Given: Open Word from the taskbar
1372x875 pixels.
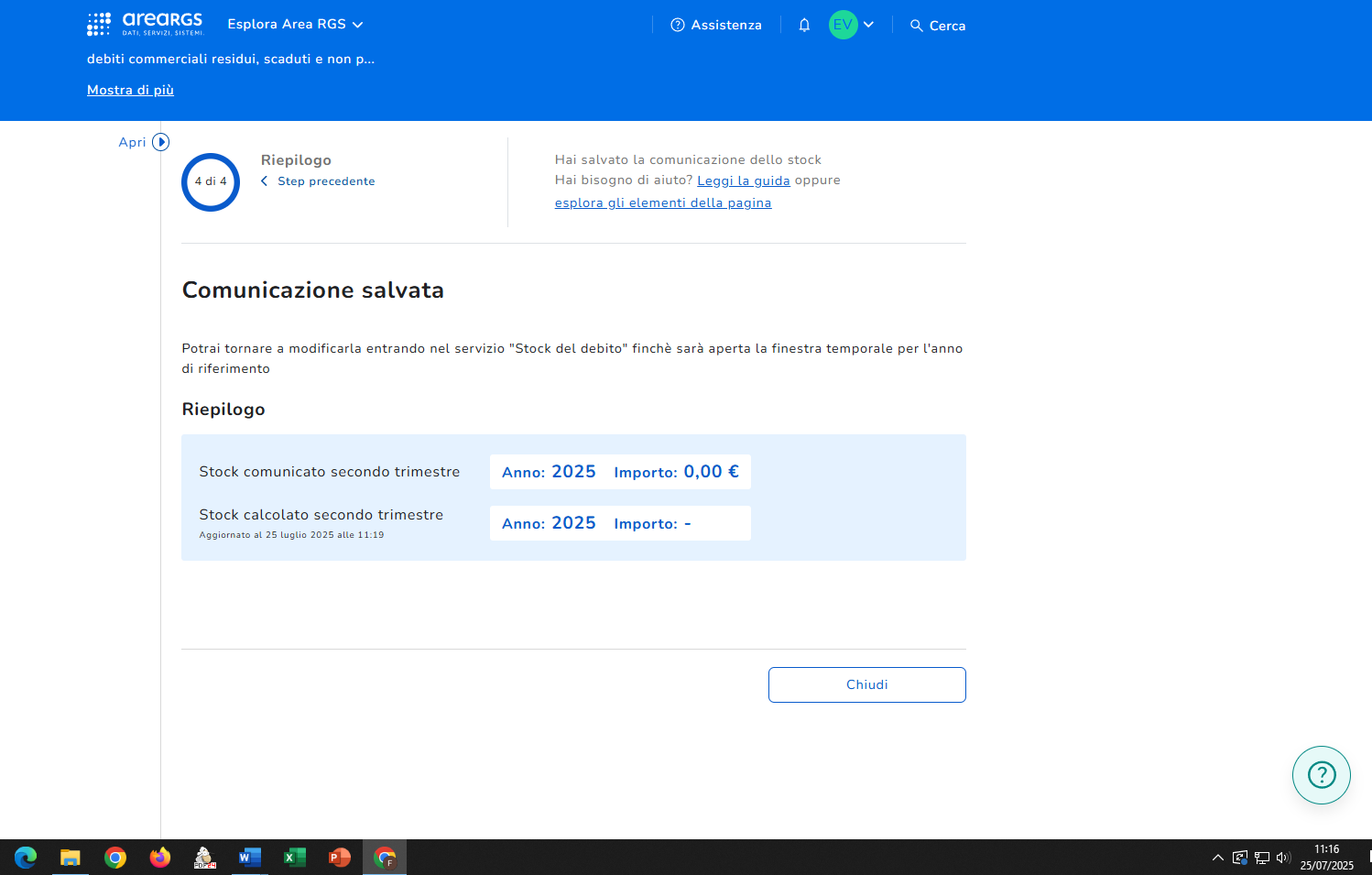Looking at the screenshot, I should [249, 858].
